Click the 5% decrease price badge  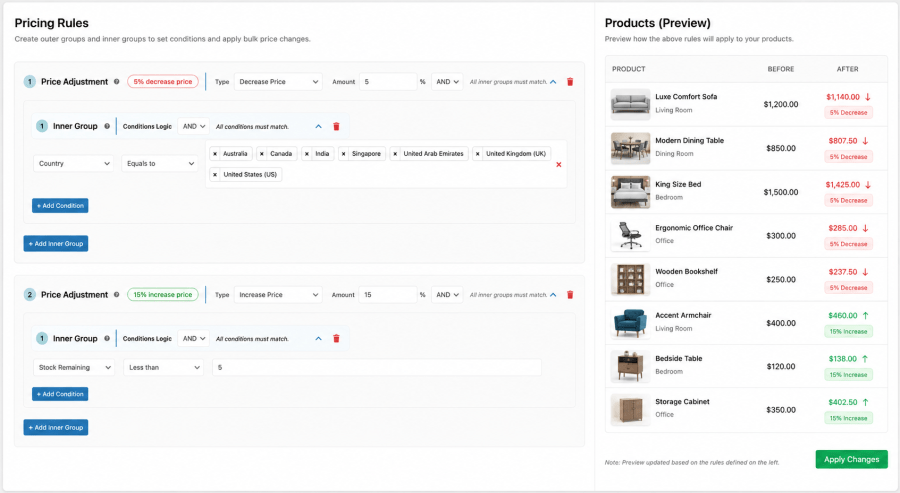point(163,81)
